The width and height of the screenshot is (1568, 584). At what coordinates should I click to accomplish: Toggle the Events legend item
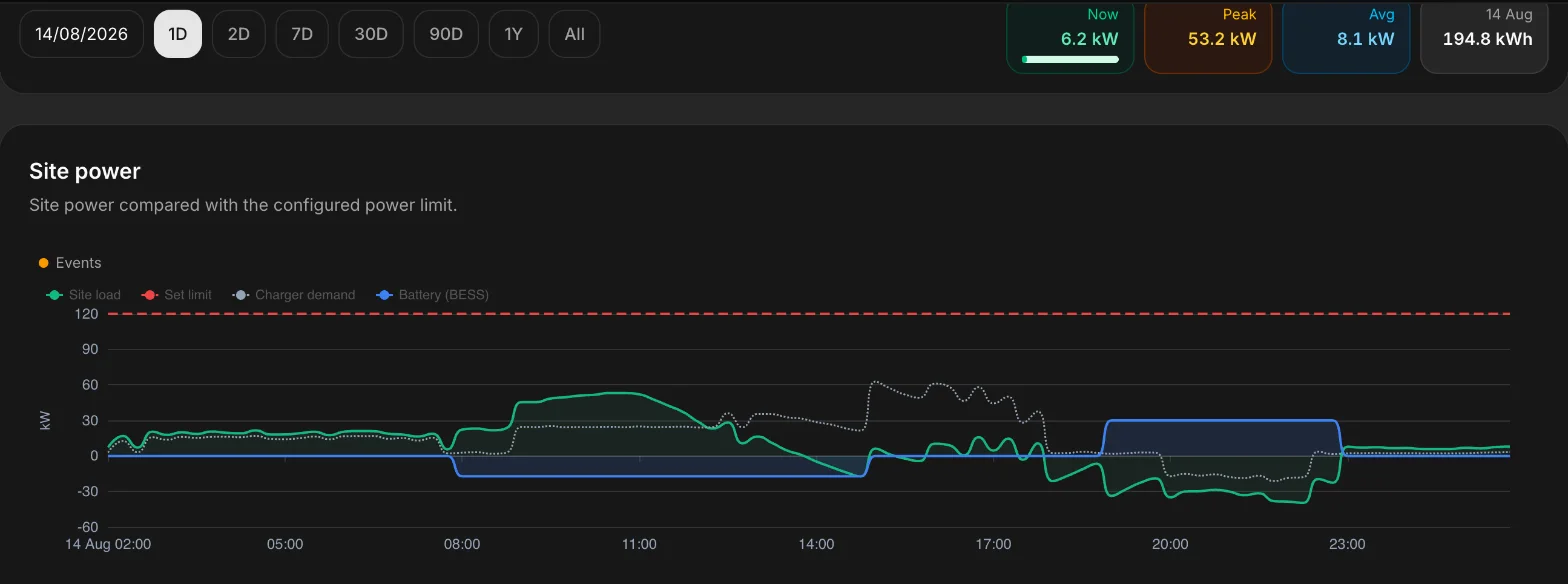[x=70, y=263]
